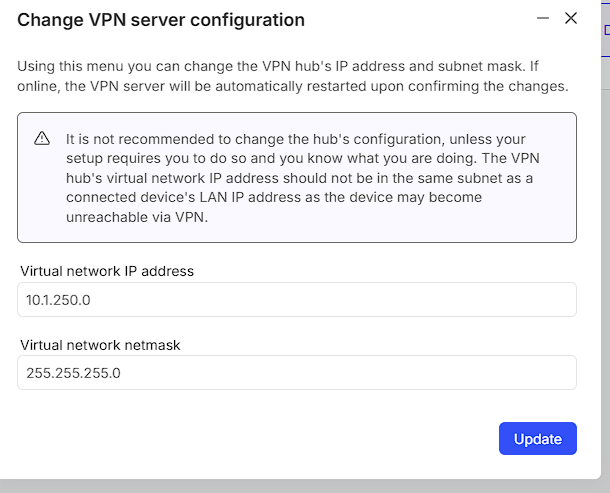
Task: Place cursor on the 10.1.250.0 value
Action: tap(57, 300)
